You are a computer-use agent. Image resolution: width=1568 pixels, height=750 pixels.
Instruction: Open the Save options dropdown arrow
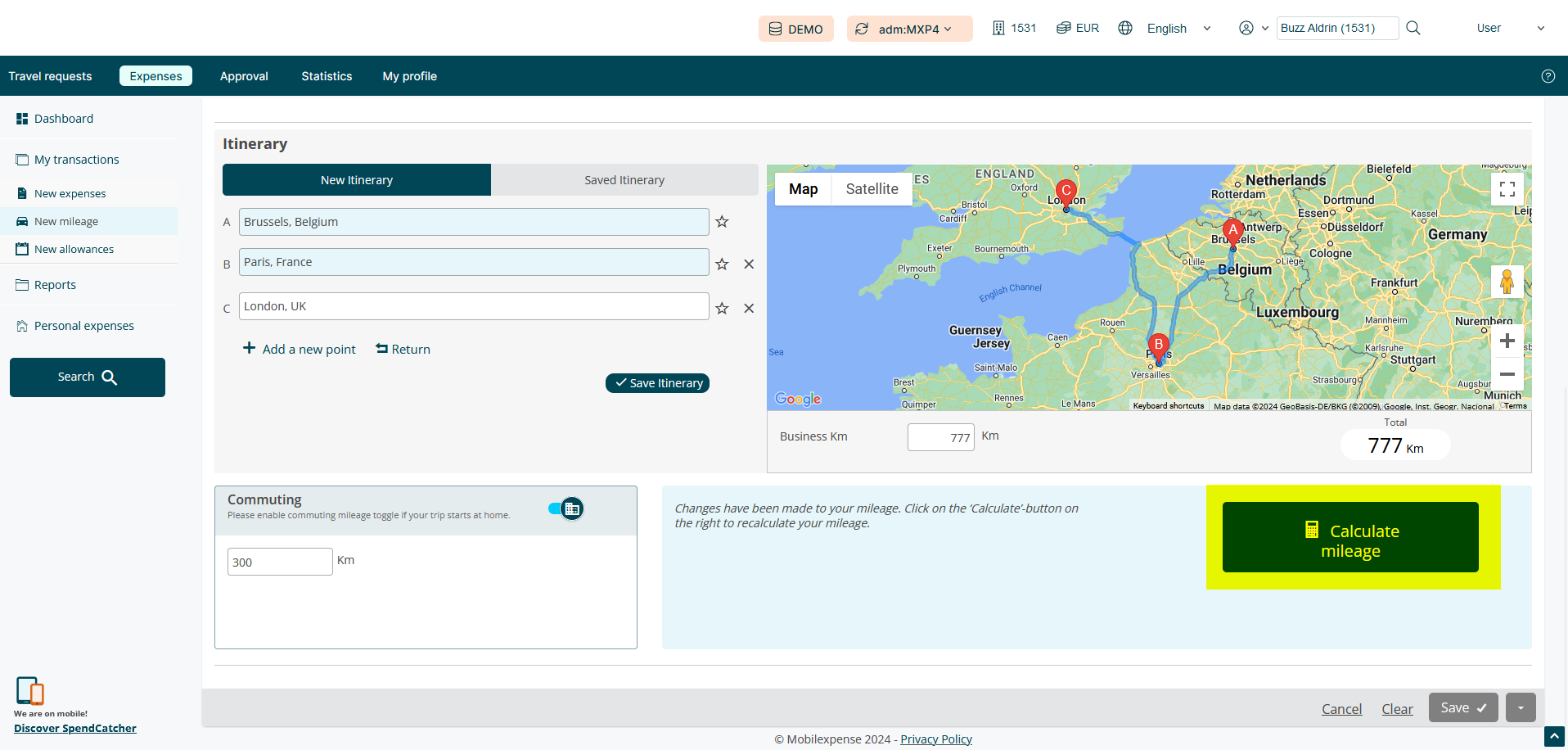pos(1521,708)
